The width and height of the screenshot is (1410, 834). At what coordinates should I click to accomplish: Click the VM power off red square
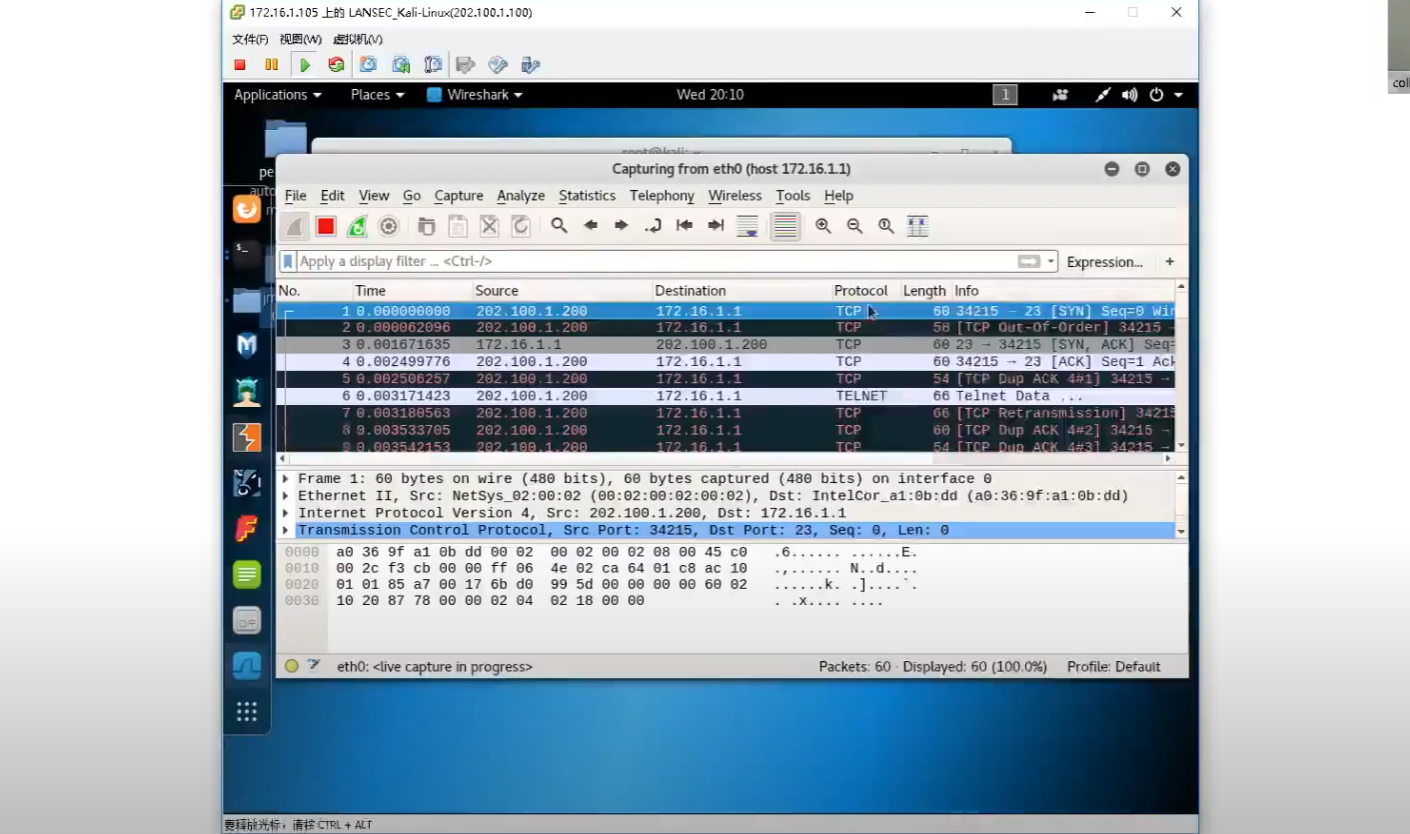click(x=240, y=65)
